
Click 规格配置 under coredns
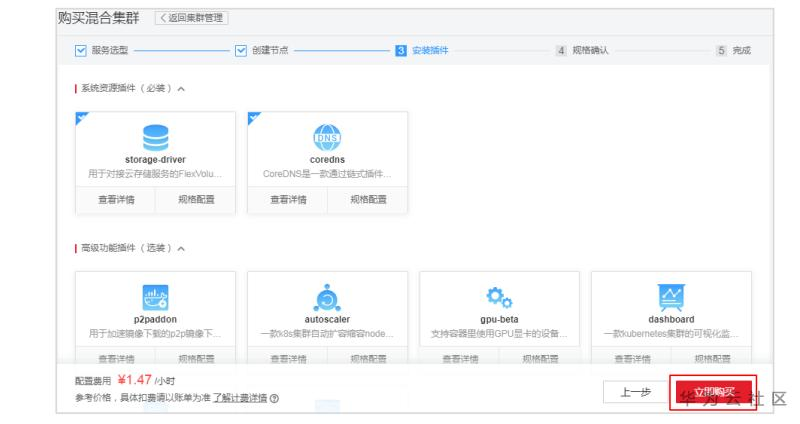point(368,199)
